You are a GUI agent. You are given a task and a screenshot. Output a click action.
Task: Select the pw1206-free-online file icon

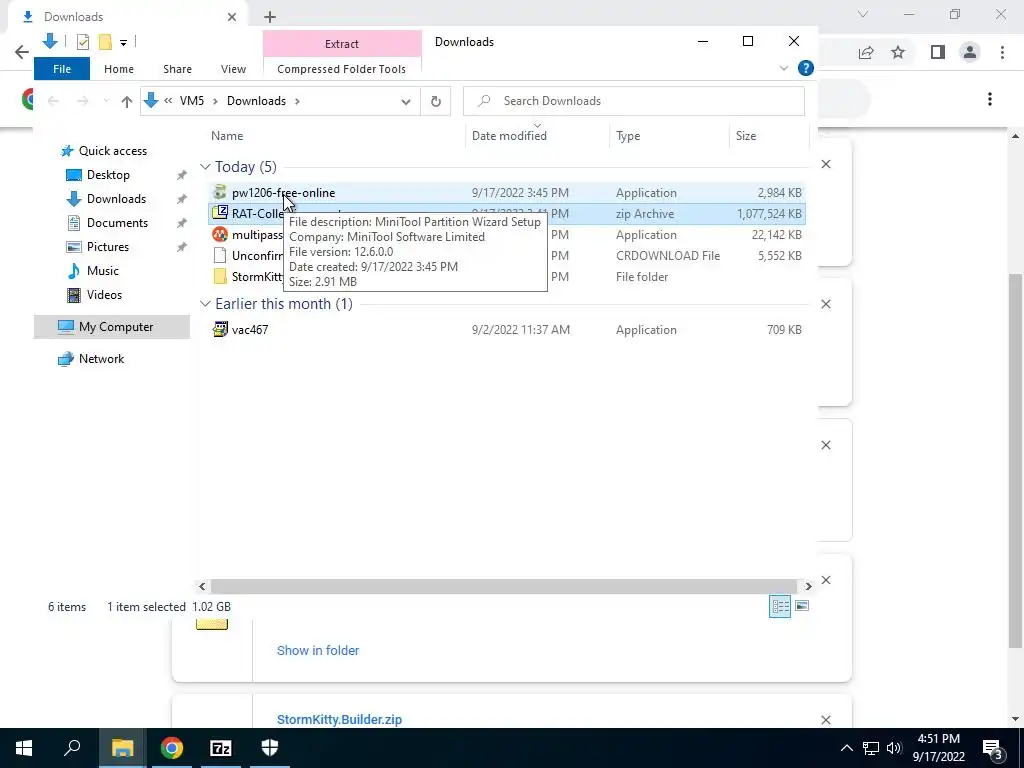(220, 193)
